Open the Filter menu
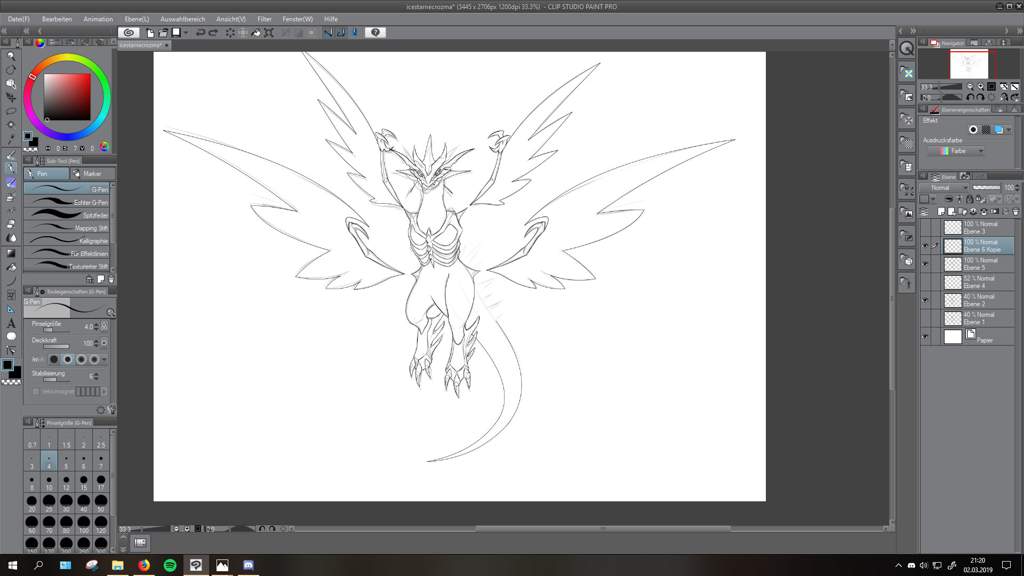1024x576 pixels. (264, 19)
